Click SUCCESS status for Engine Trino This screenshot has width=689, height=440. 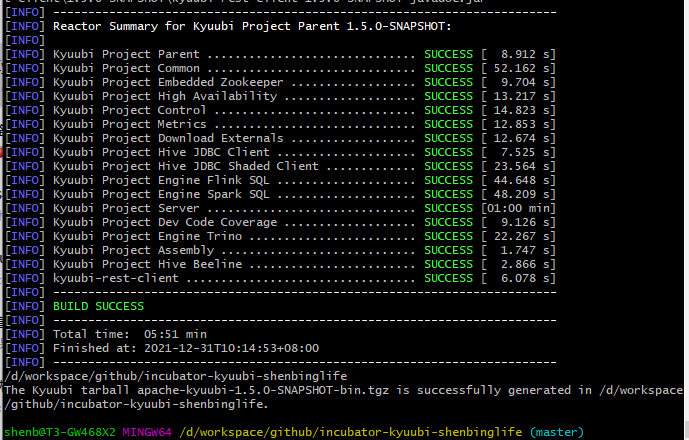click(x=449, y=236)
